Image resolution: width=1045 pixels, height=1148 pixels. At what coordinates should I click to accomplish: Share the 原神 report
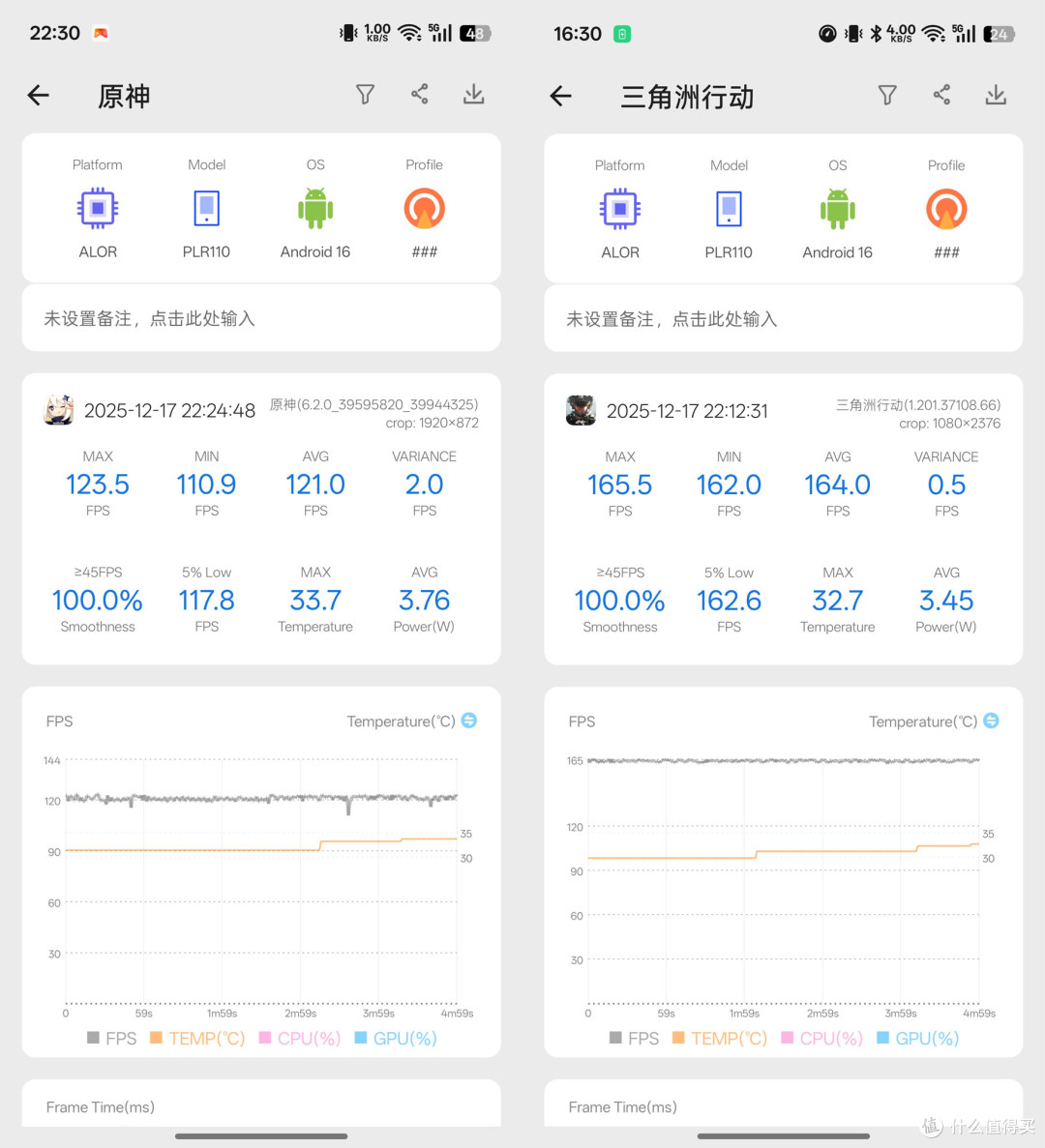coord(420,94)
